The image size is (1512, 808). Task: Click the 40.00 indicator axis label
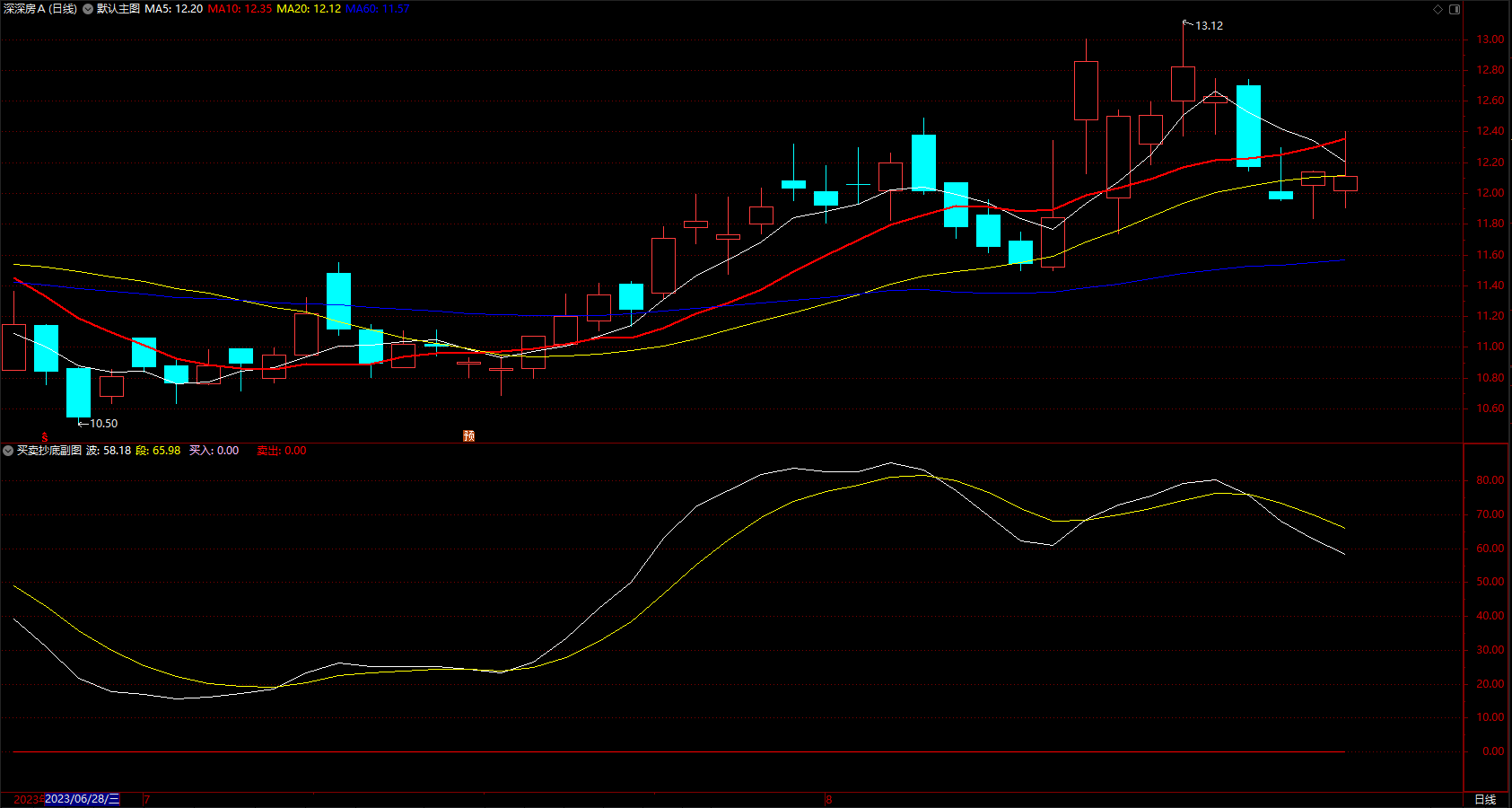(1490, 616)
